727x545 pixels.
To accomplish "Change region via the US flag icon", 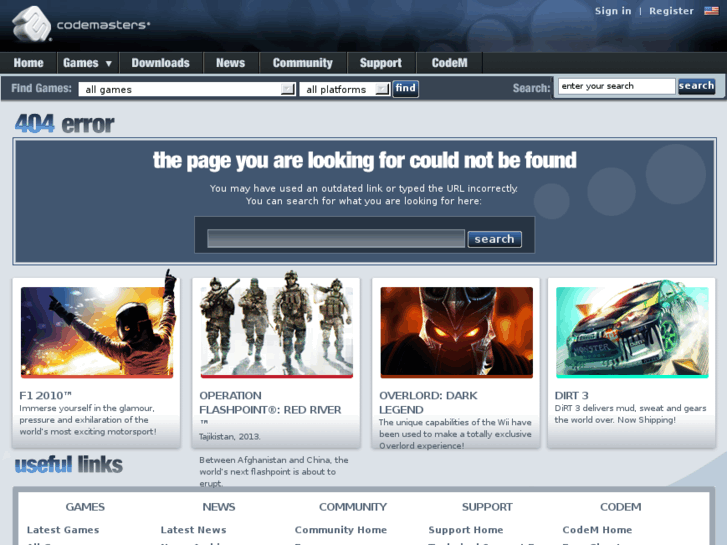I will click(x=711, y=11).
